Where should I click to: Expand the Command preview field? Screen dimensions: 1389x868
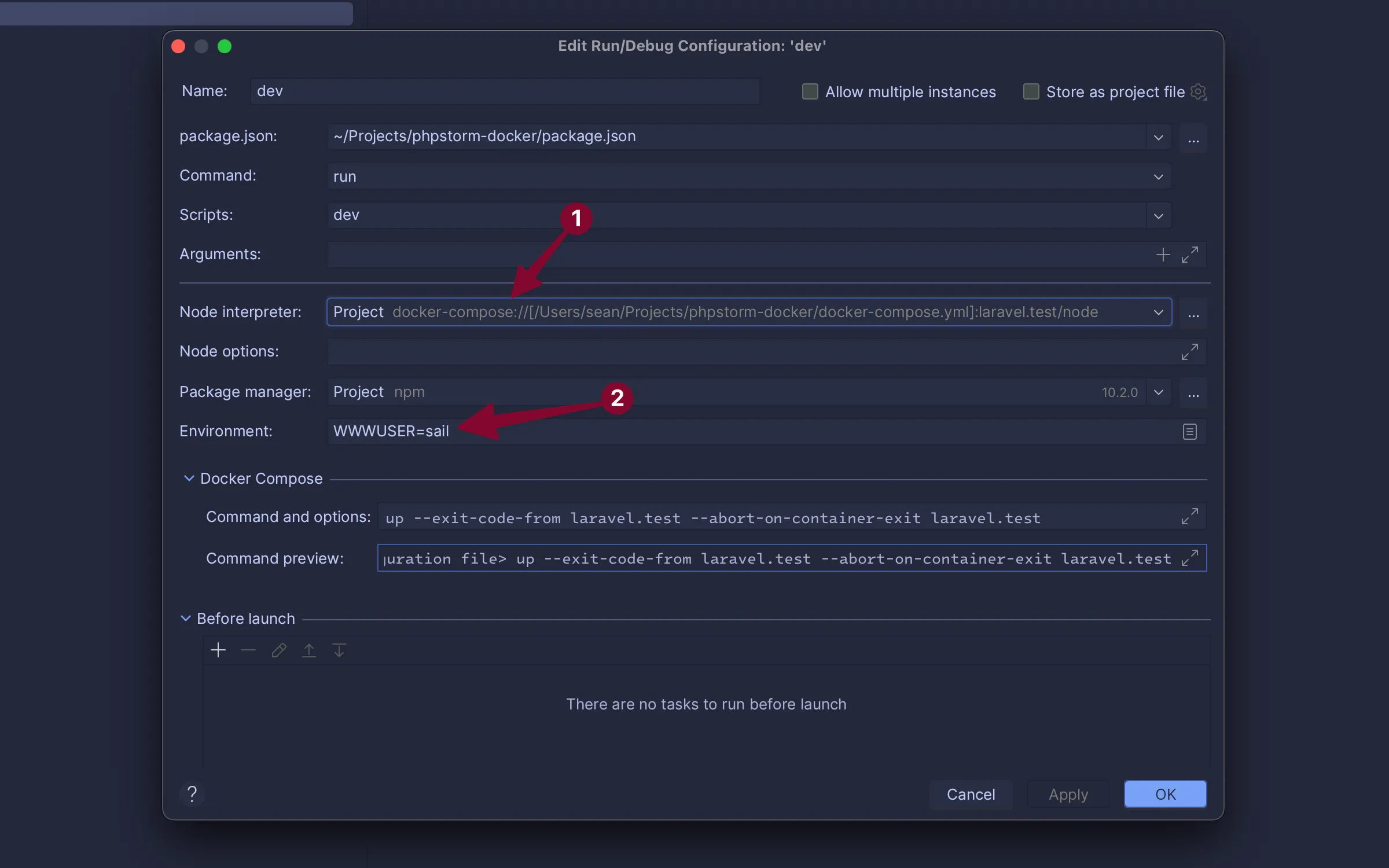point(1190,558)
